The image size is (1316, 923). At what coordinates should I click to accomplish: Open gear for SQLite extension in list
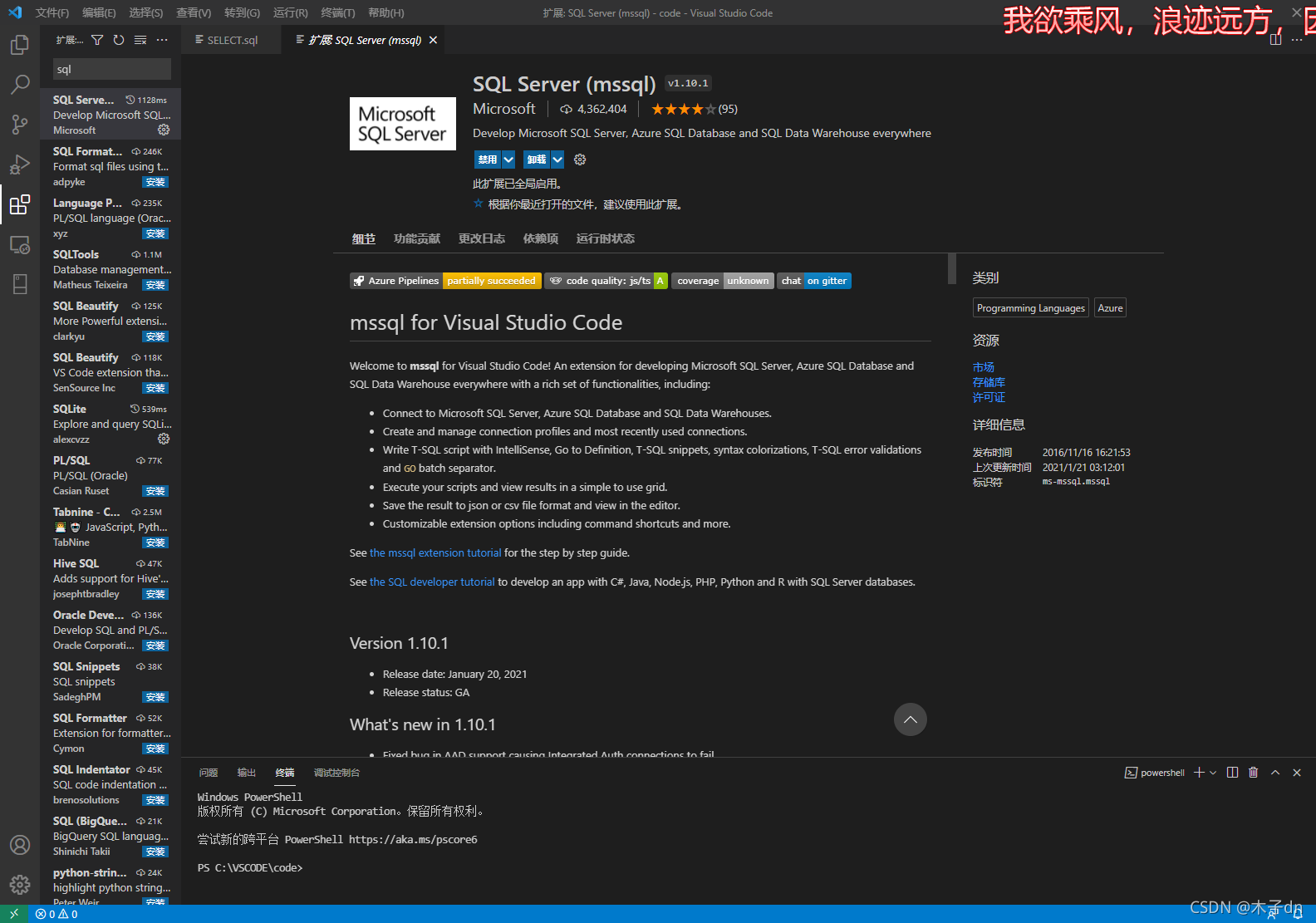click(164, 439)
